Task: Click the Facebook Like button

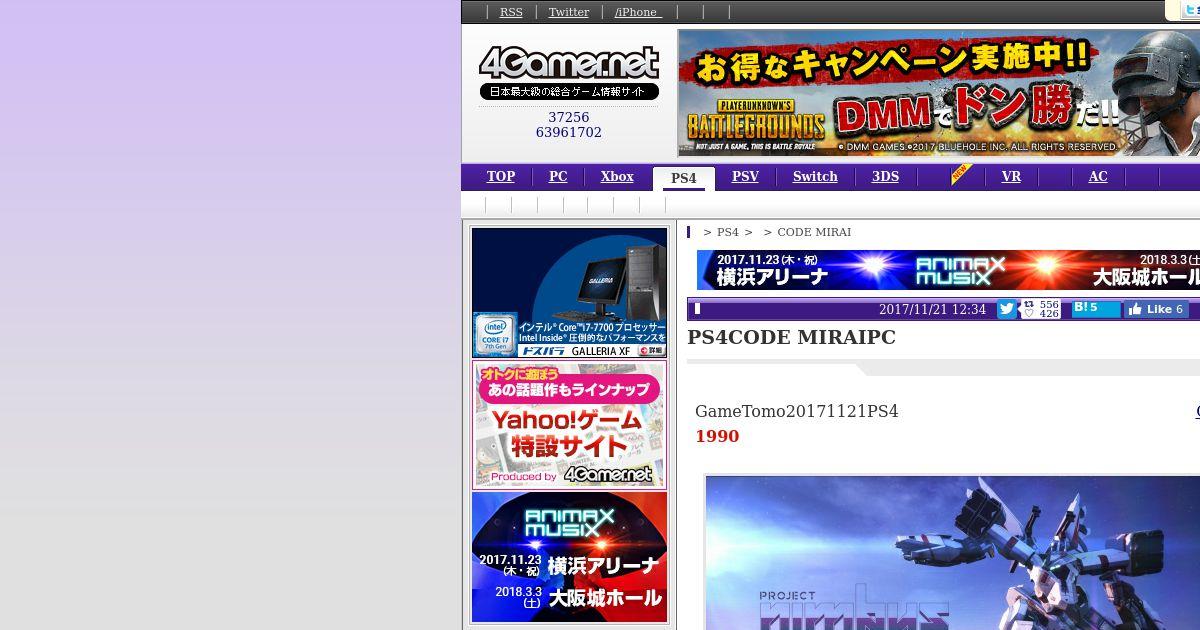Action: coord(1156,309)
